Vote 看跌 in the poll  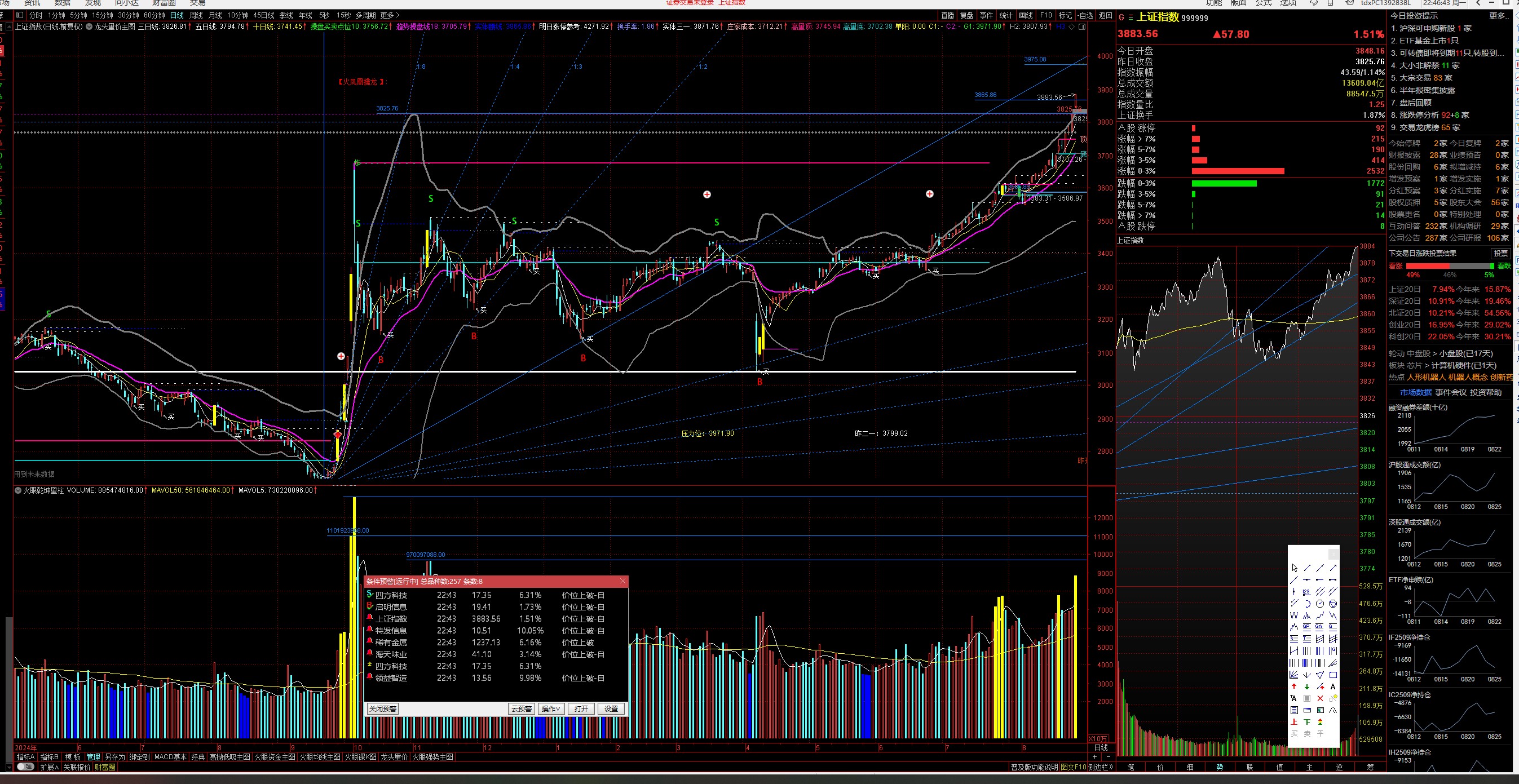1504,266
